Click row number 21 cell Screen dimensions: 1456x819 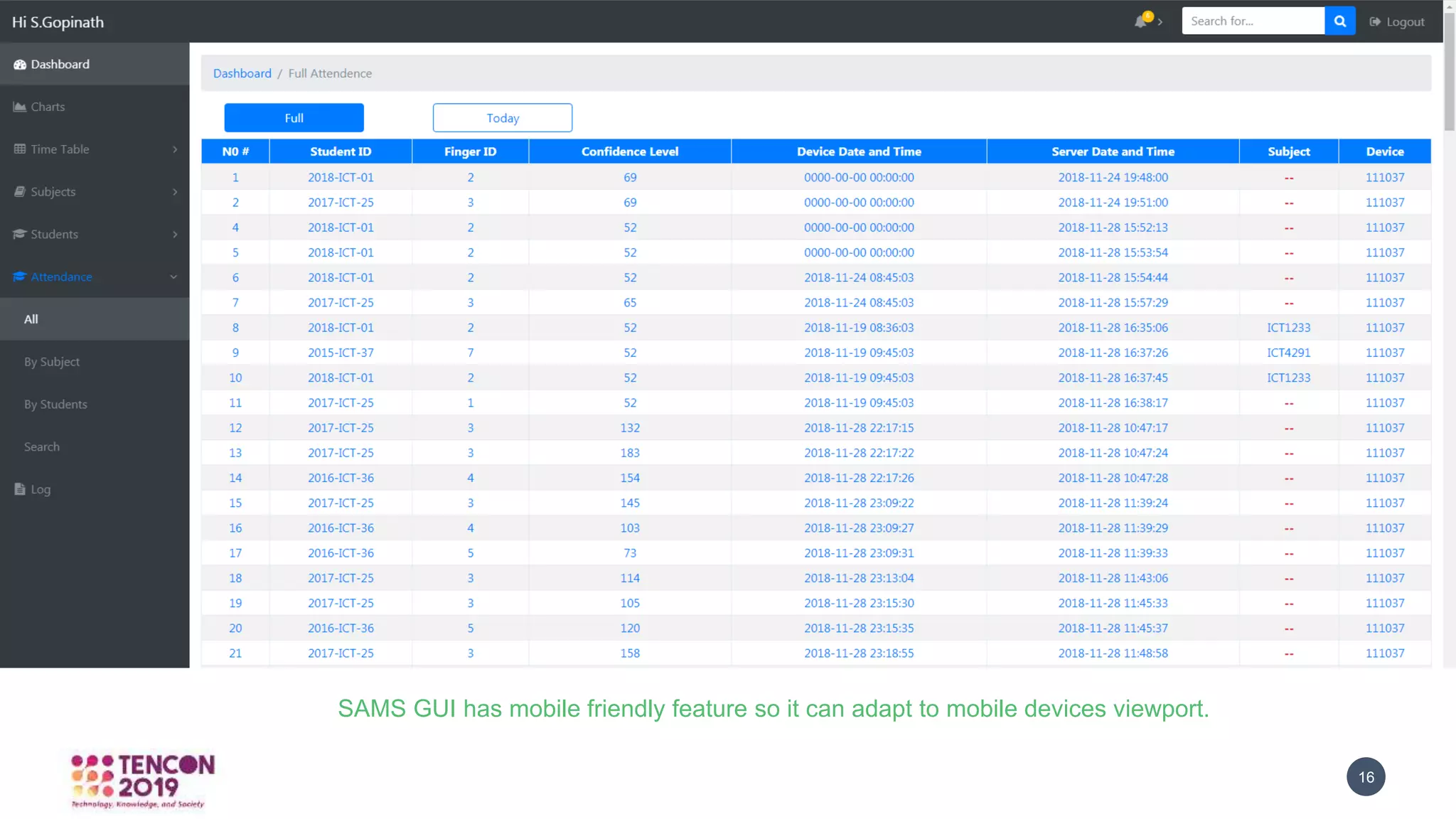pos(235,653)
